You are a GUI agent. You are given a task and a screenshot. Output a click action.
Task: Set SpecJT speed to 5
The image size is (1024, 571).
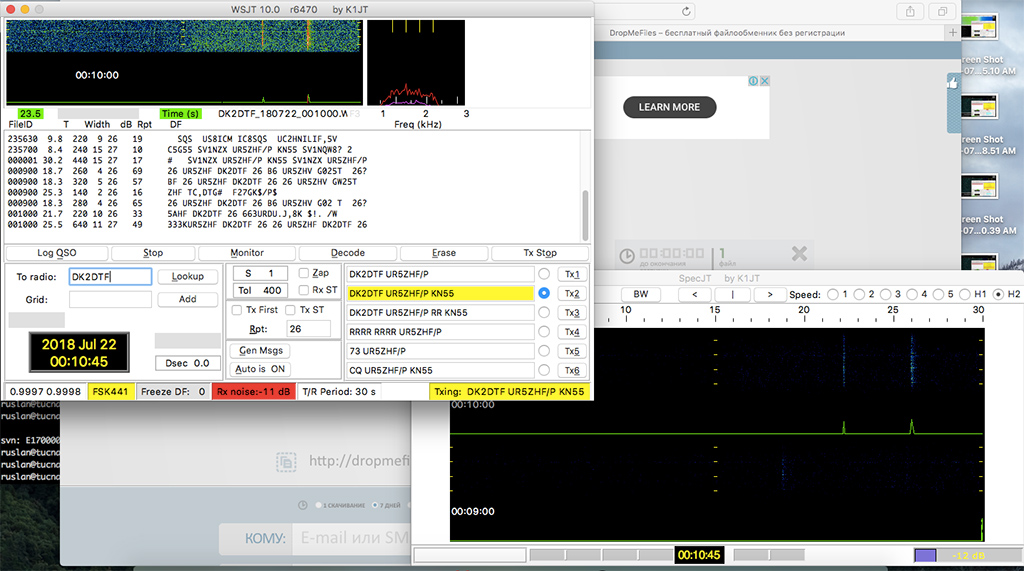tap(938, 294)
